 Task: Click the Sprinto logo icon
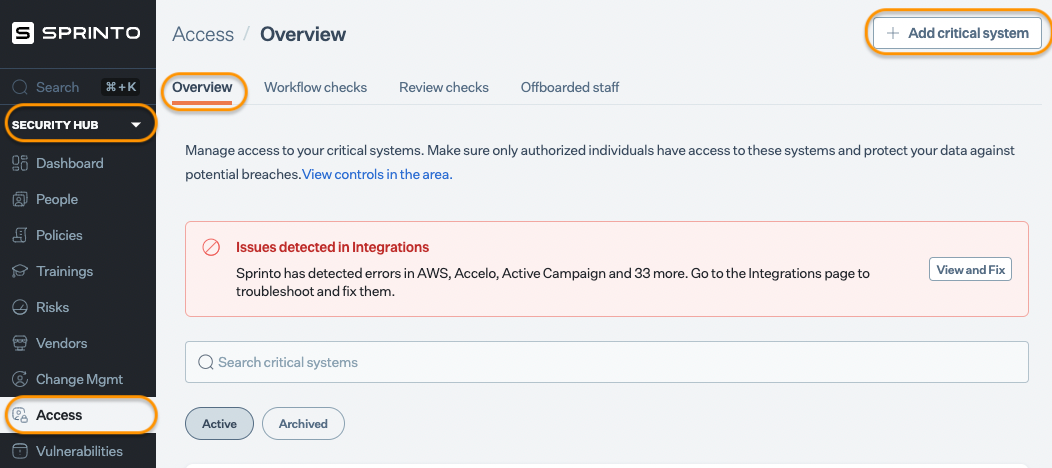point(23,33)
